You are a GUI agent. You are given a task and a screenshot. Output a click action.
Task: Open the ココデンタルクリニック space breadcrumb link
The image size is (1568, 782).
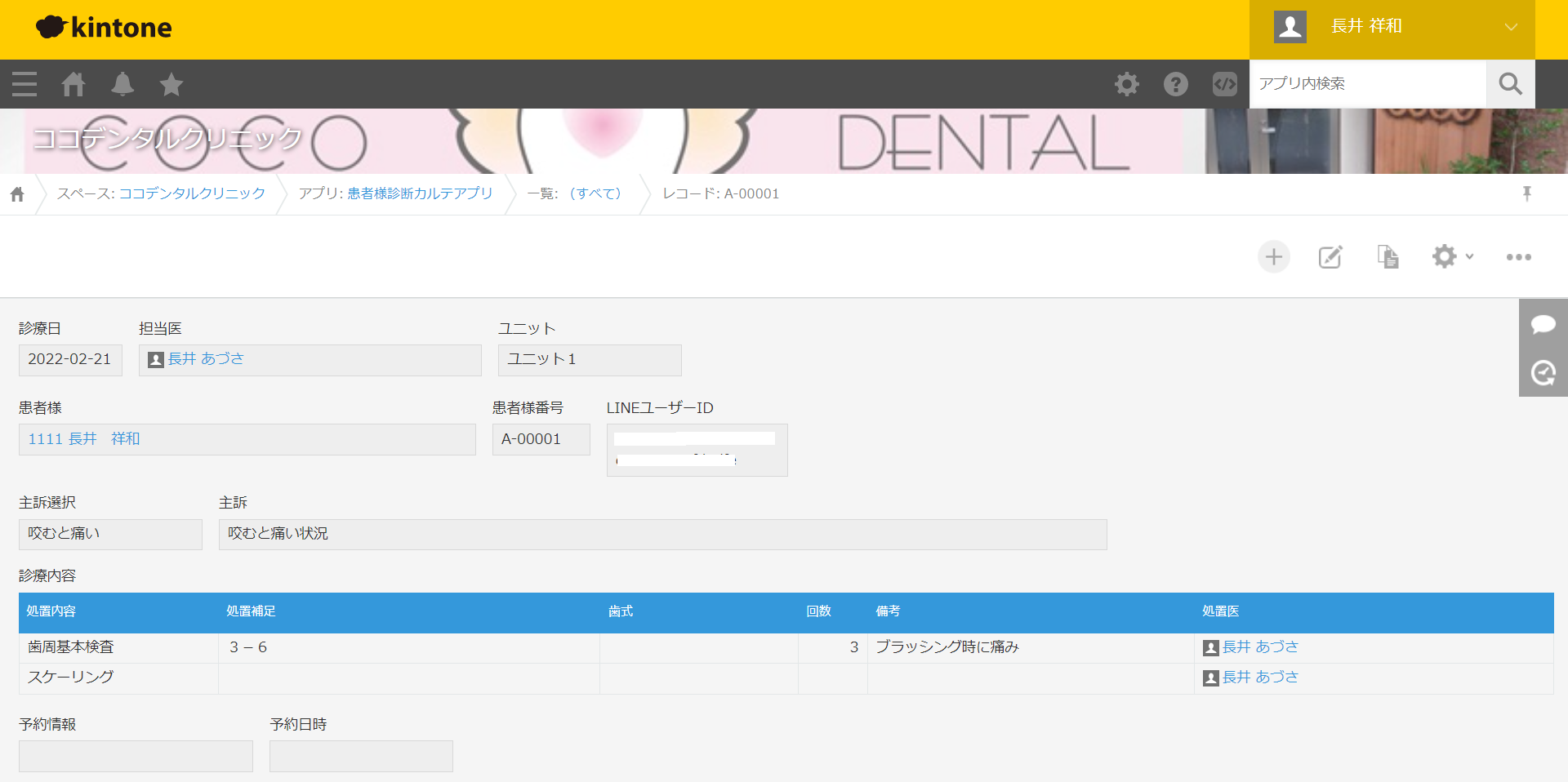(192, 194)
